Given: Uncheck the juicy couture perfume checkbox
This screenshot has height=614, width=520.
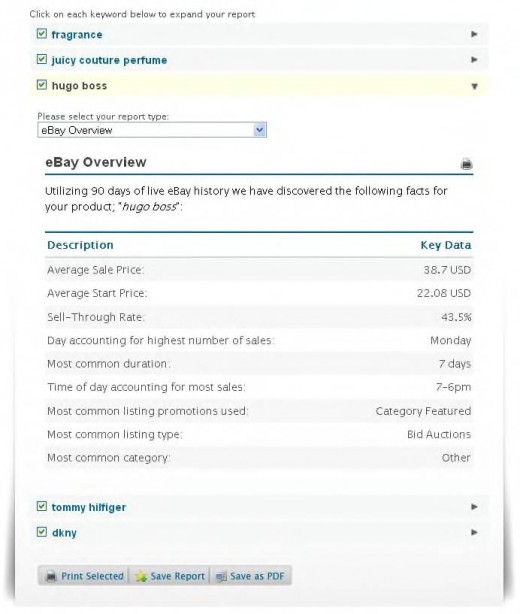Looking at the screenshot, I should 42,59.
